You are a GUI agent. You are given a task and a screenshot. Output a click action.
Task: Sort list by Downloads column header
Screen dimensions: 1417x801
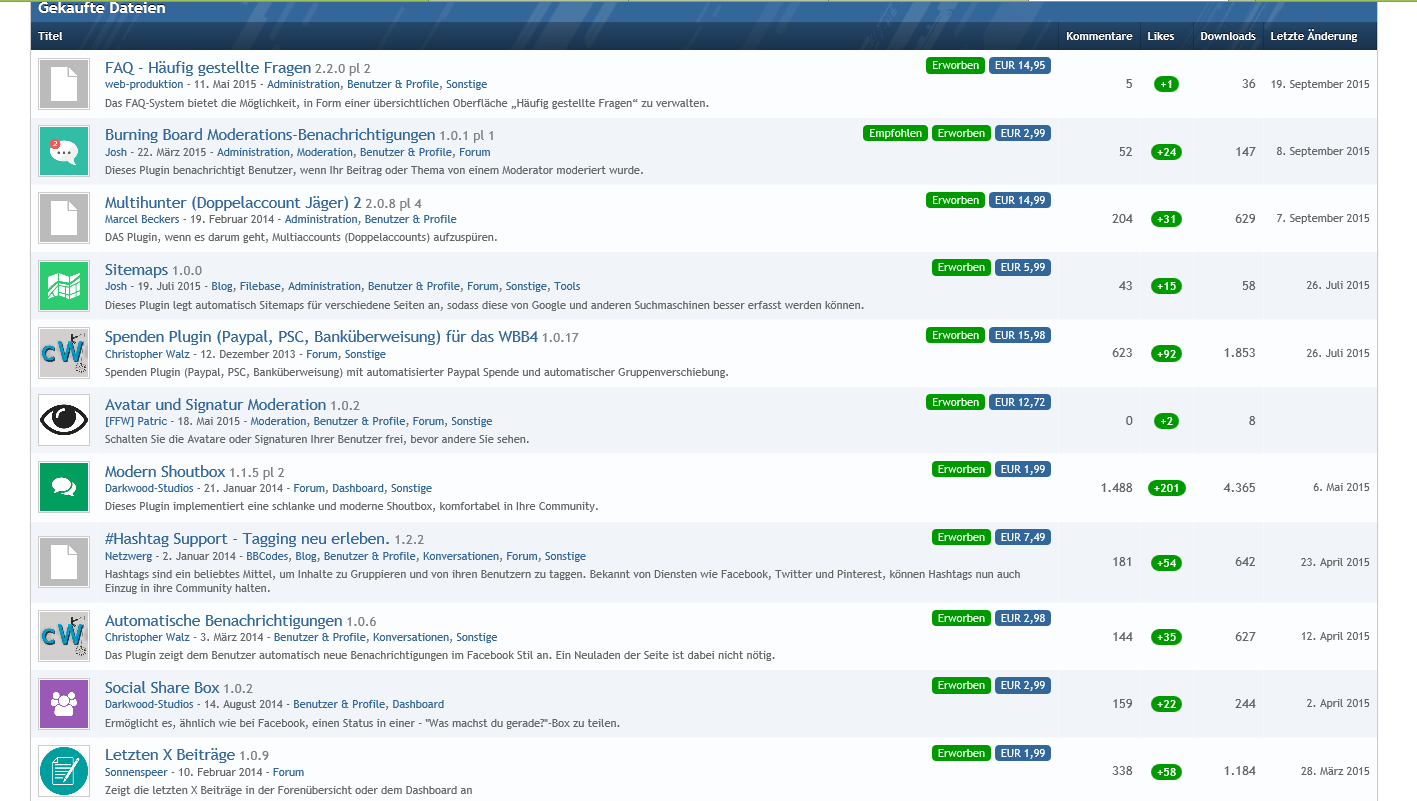(x=1227, y=36)
